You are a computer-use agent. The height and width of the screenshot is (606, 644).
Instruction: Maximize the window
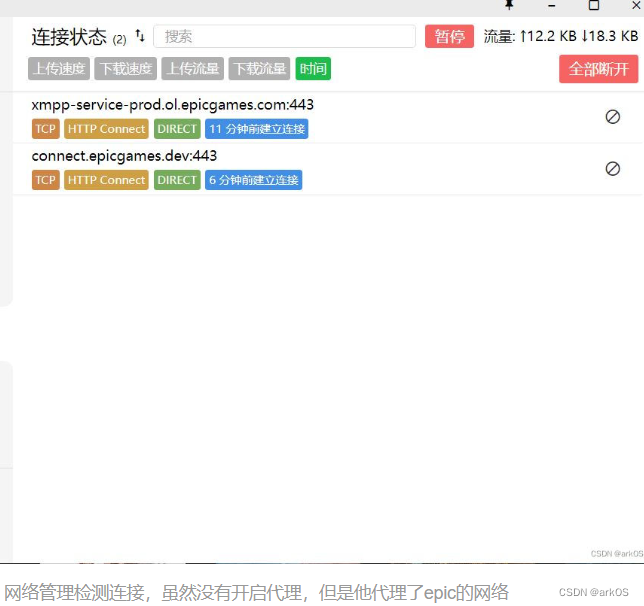pos(594,5)
